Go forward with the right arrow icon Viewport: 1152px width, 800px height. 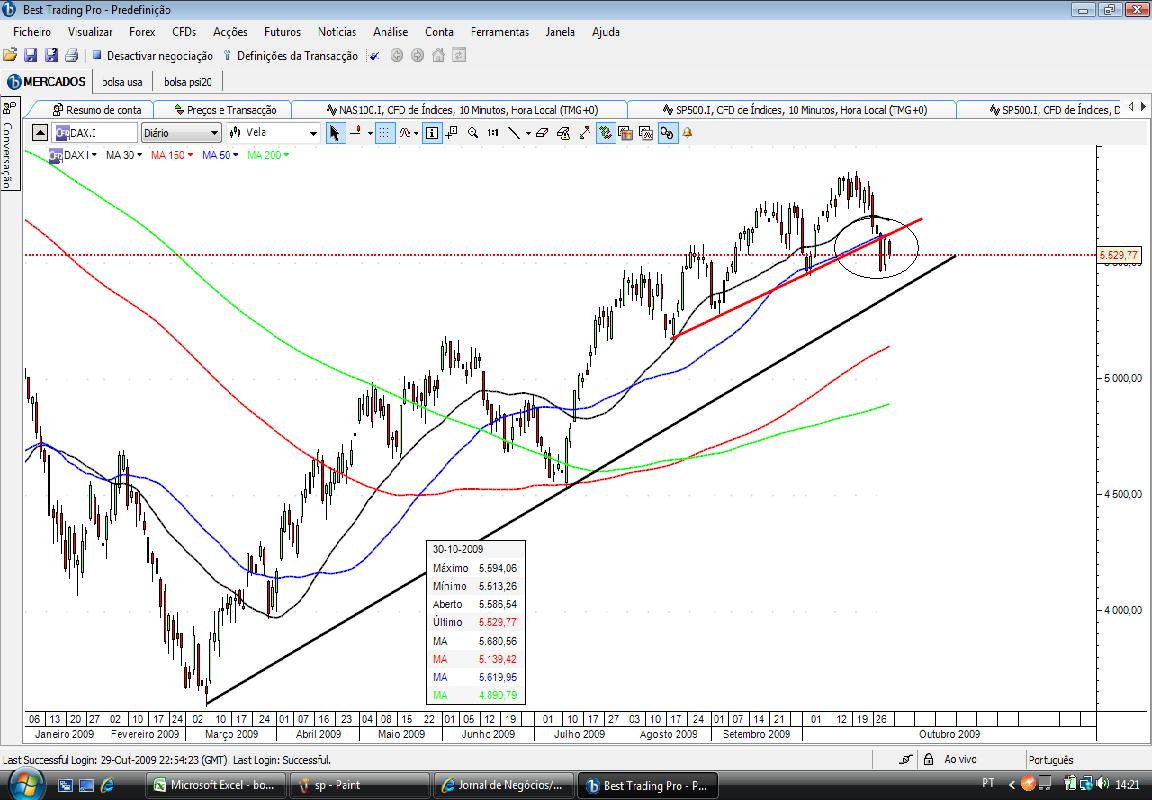(417, 55)
